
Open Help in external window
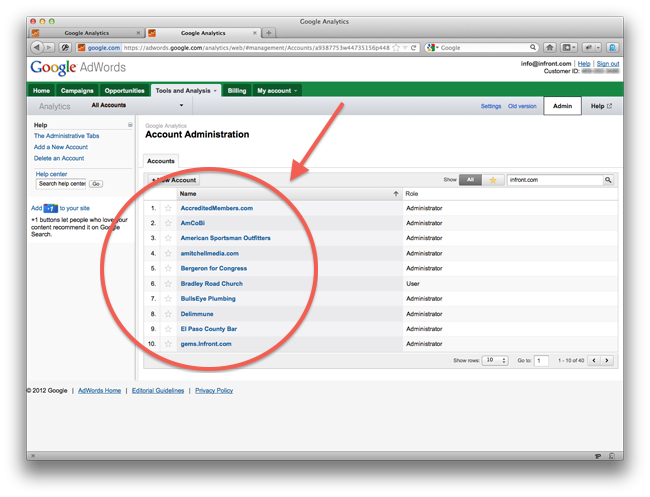pos(601,106)
